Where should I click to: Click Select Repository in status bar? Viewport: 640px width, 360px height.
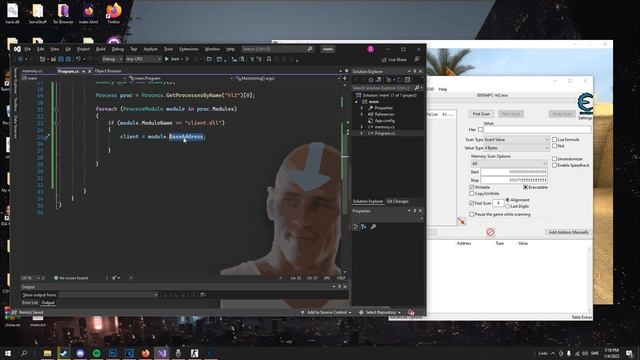(379, 313)
